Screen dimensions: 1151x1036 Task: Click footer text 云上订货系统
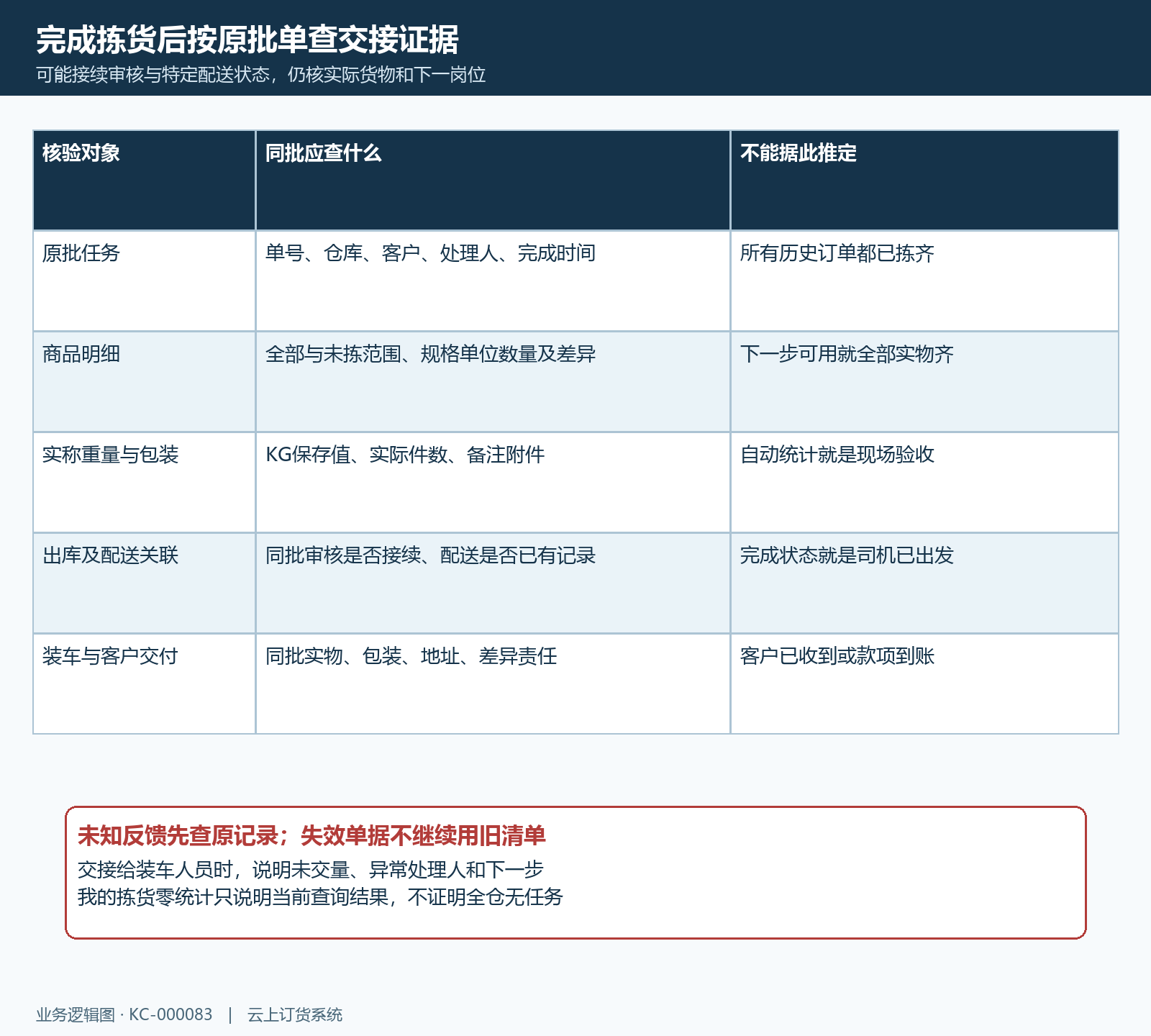[x=295, y=1014]
